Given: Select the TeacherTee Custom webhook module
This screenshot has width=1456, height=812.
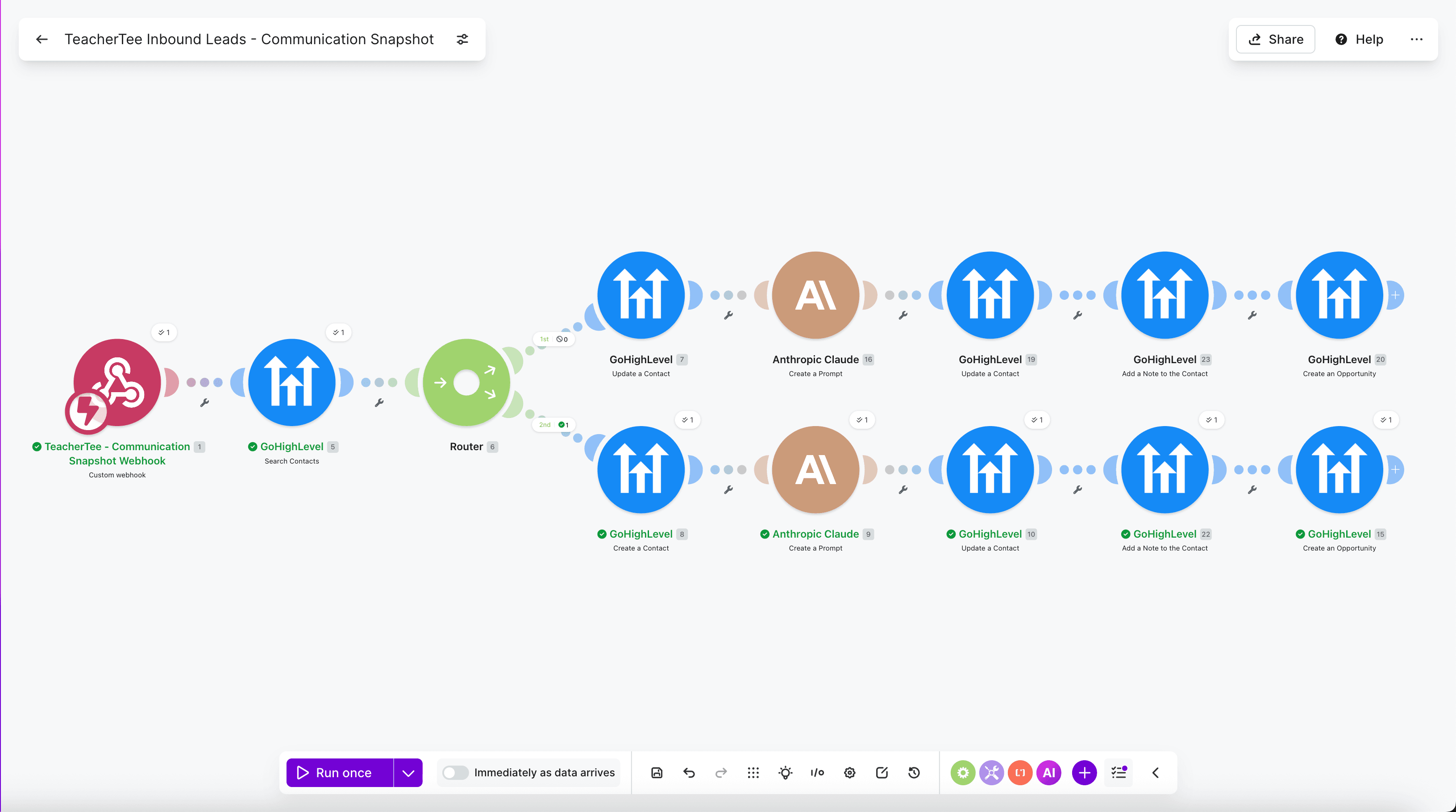Looking at the screenshot, I should click(117, 382).
